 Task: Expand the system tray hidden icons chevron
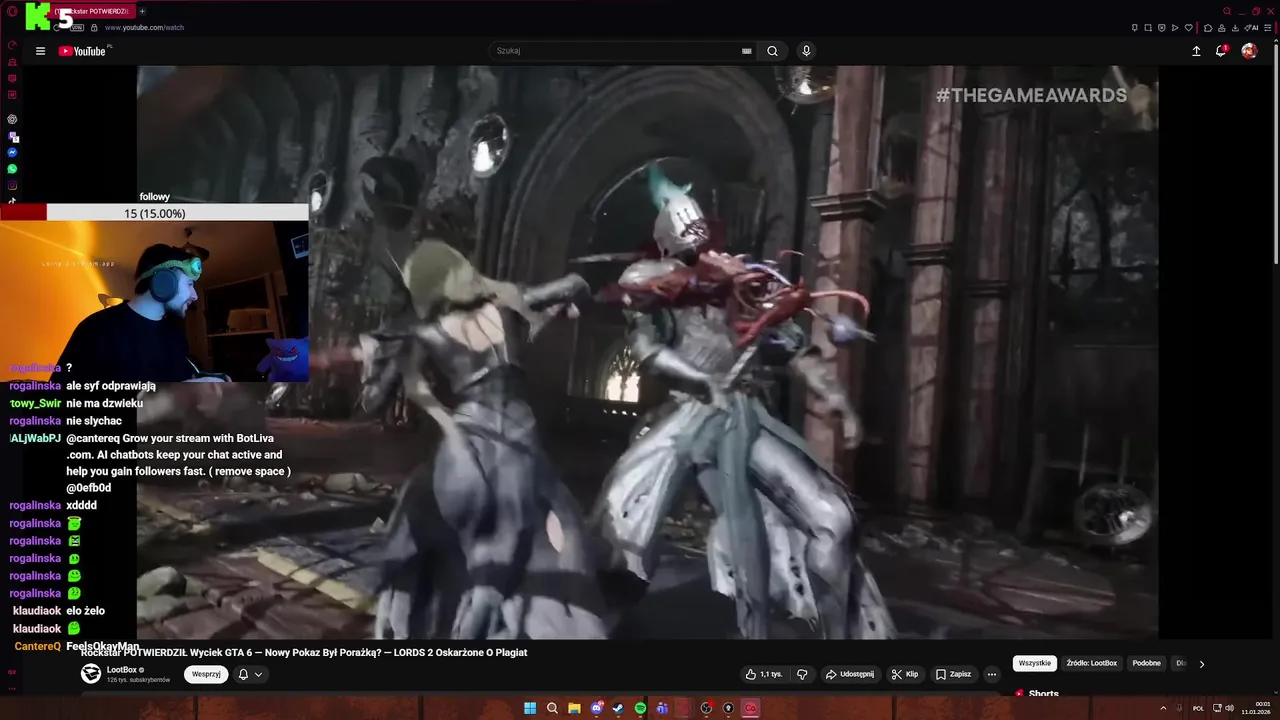pos(1163,708)
